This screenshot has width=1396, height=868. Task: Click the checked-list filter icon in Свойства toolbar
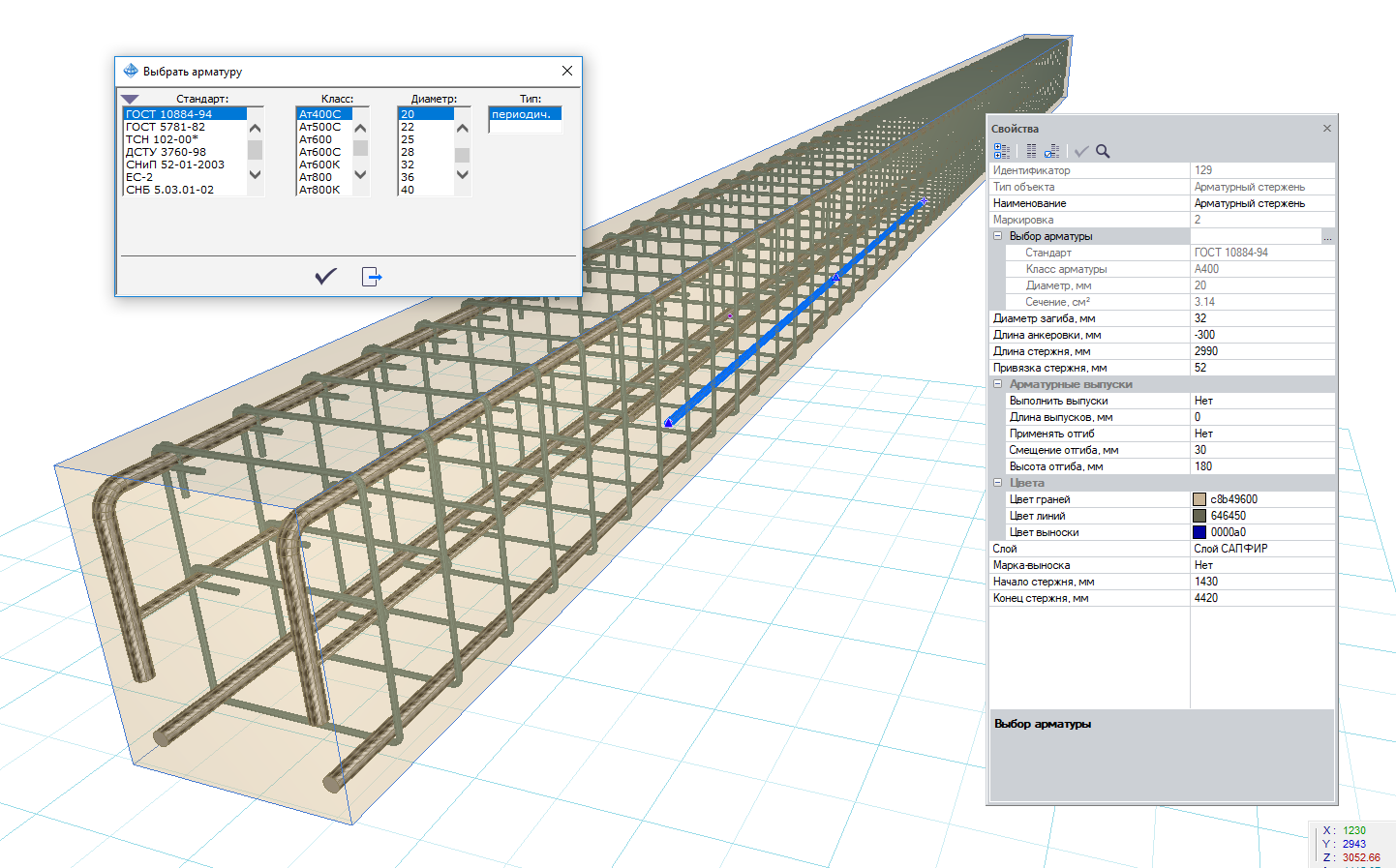(x=1051, y=151)
